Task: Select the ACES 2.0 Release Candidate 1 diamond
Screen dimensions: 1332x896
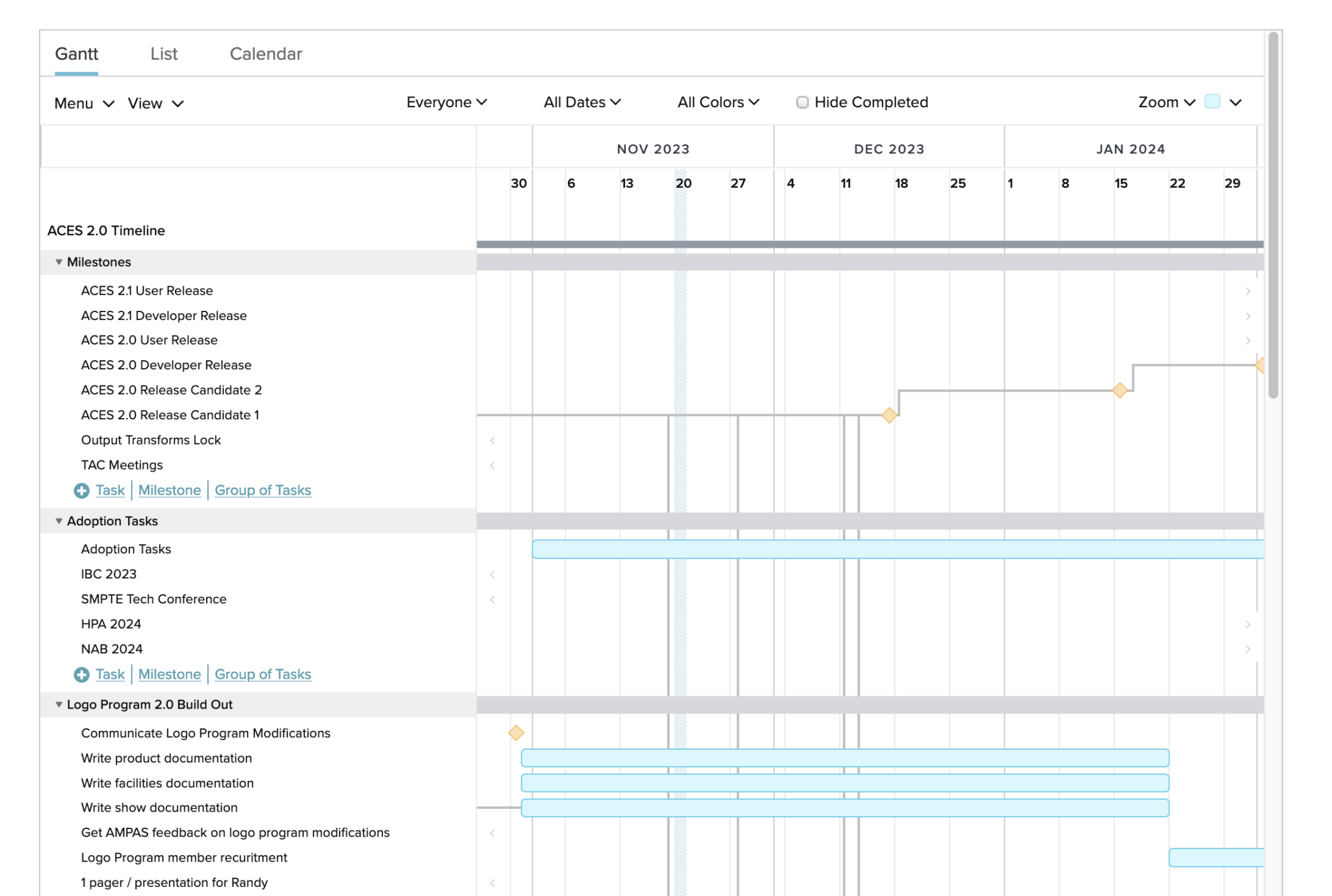Action: [x=889, y=415]
